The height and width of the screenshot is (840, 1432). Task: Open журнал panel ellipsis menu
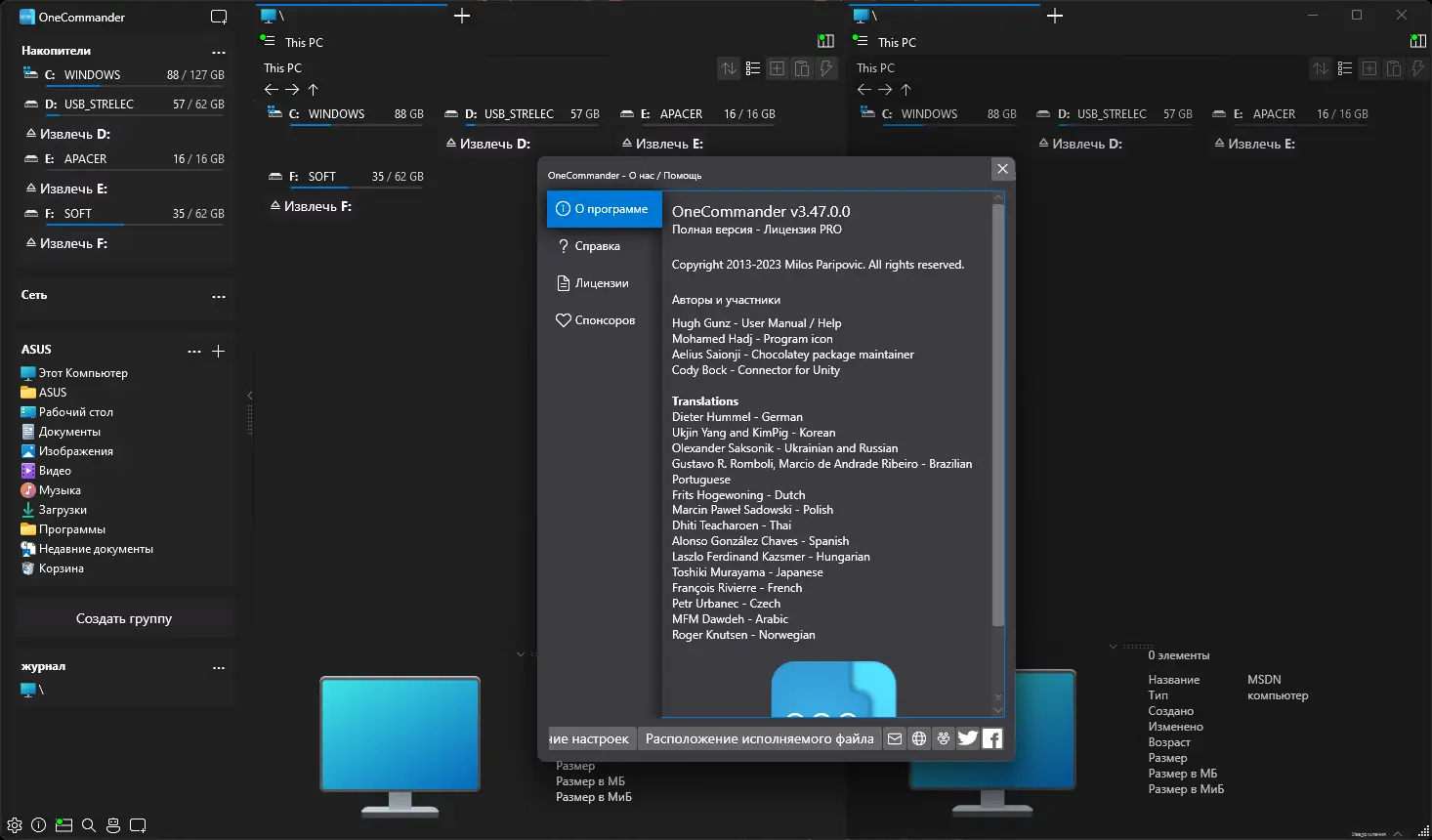click(218, 666)
